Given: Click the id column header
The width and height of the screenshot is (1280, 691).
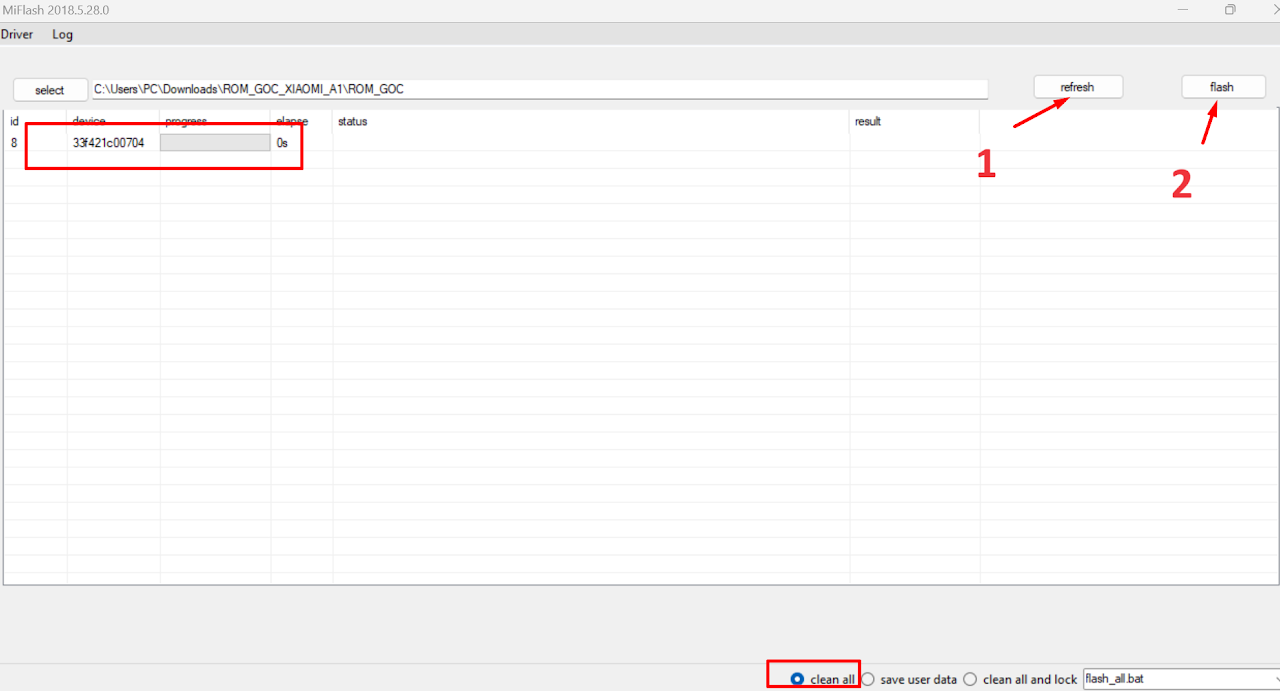Looking at the screenshot, I should pyautogui.click(x=14, y=121).
